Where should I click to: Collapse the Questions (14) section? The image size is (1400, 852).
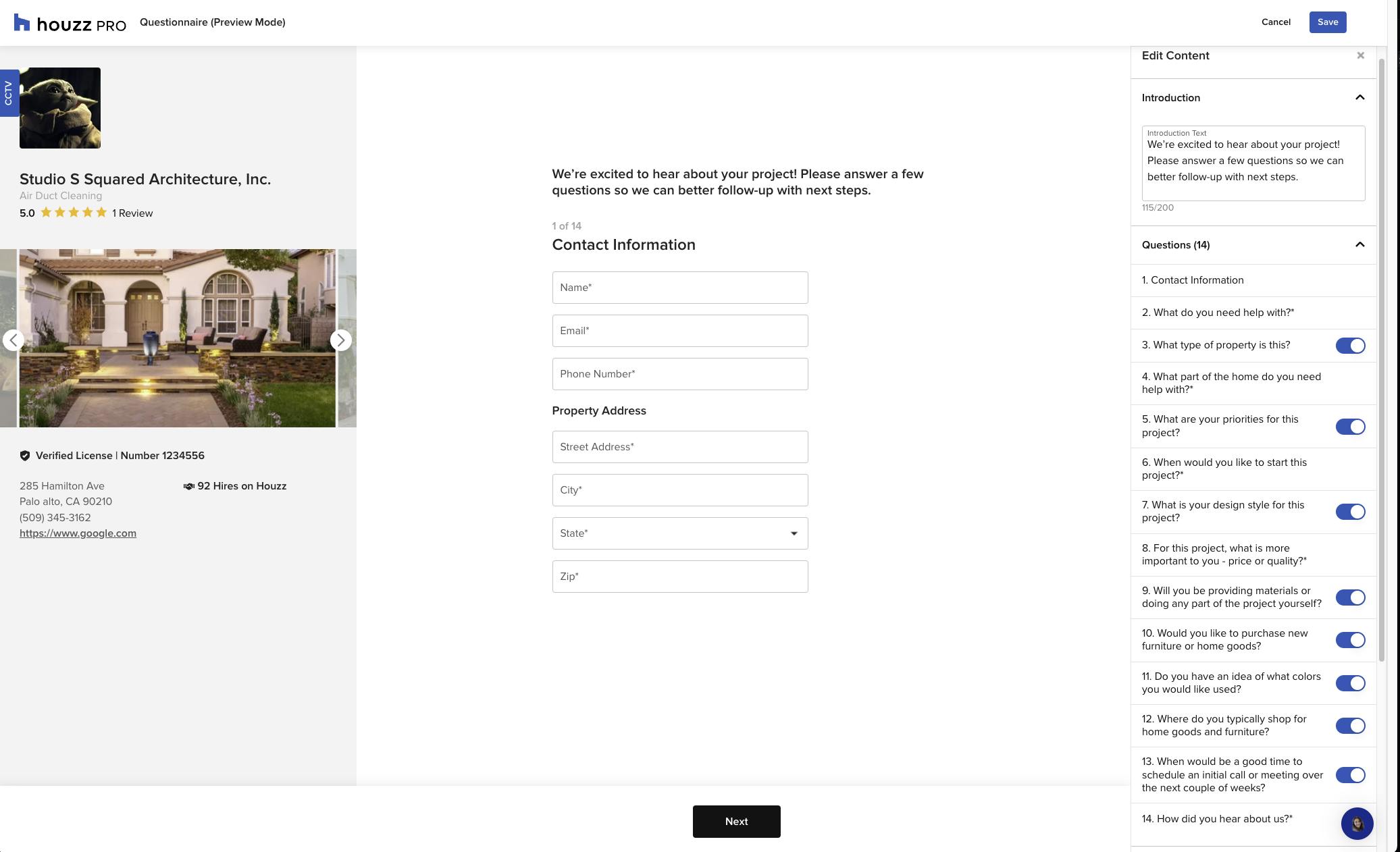1359,245
